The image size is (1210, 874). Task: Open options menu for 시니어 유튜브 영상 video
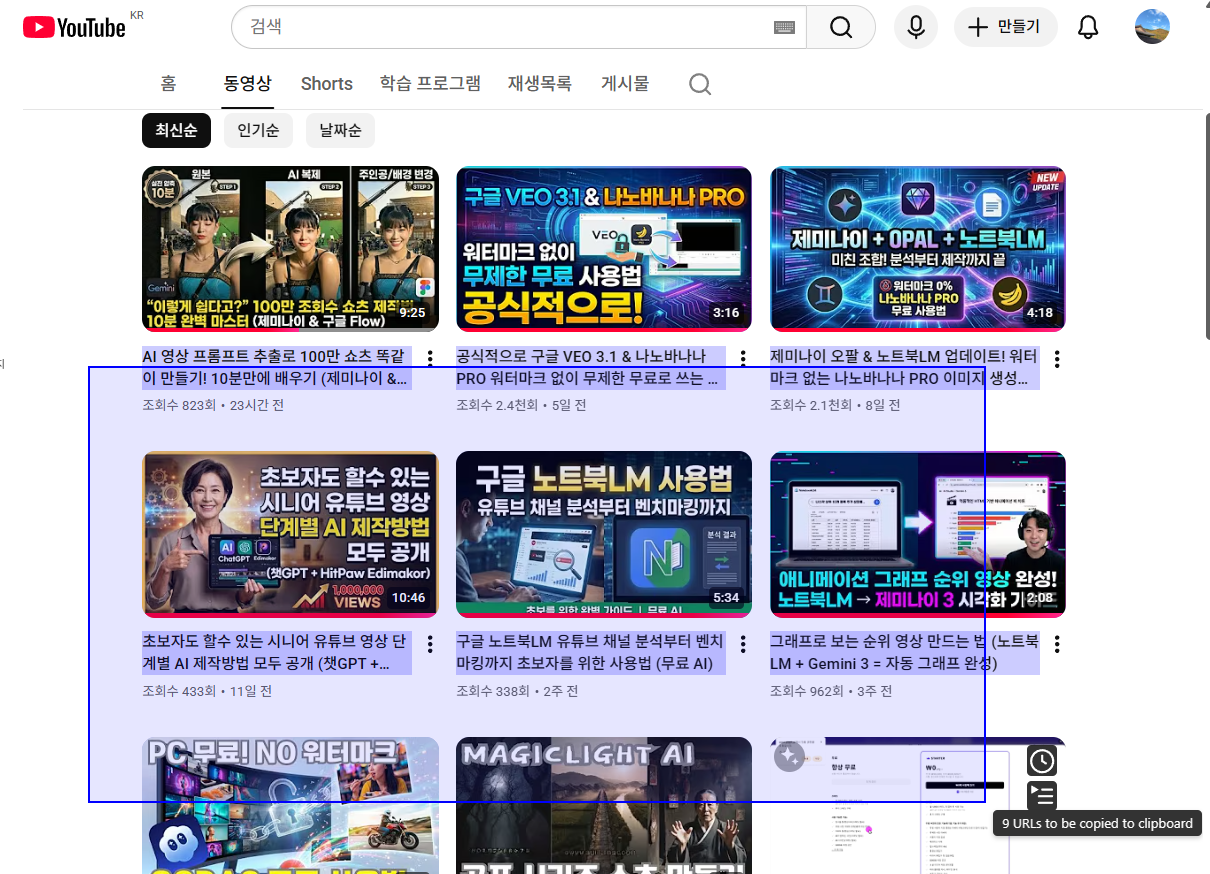click(430, 644)
